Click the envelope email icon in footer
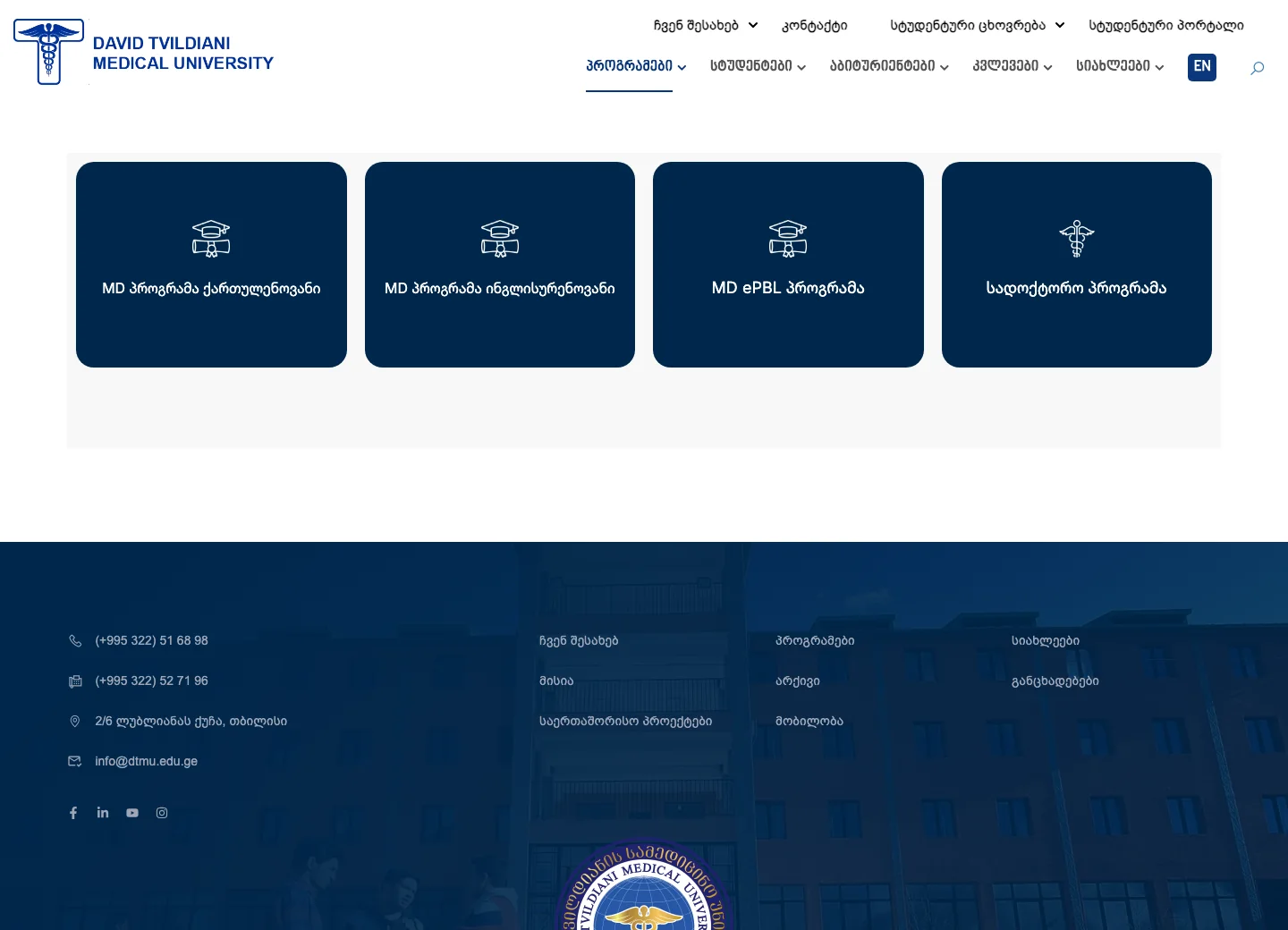This screenshot has height=930, width=1288. pos(75,762)
